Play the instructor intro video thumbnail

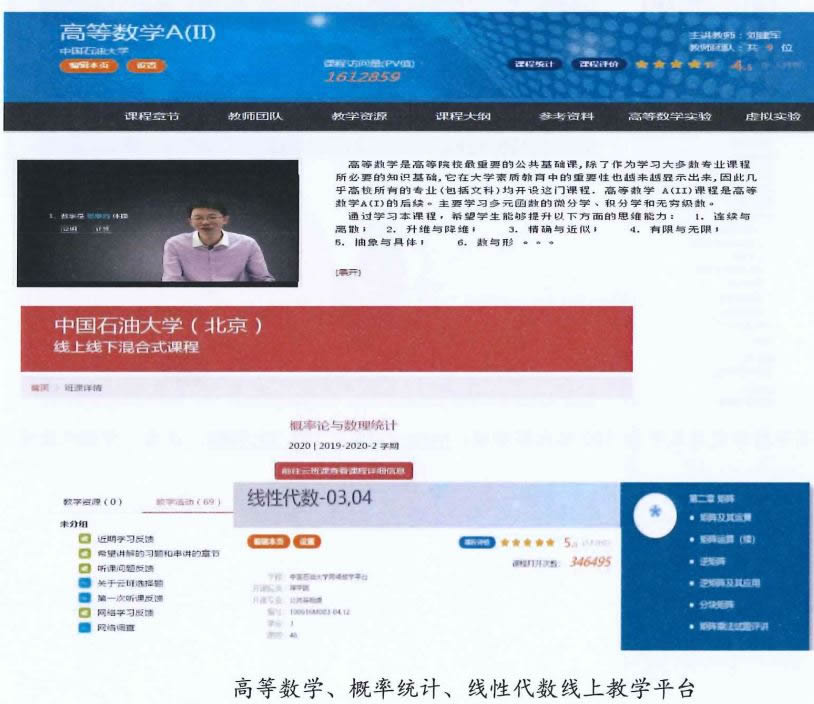click(x=158, y=222)
